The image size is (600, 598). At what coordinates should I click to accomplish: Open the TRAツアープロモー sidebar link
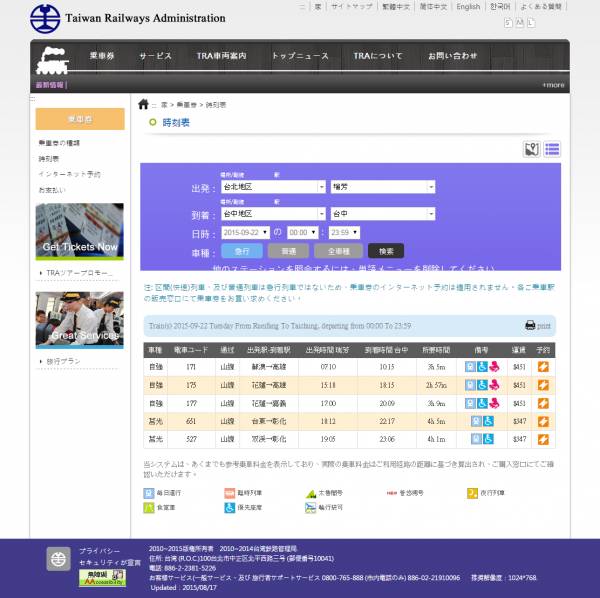click(79, 273)
